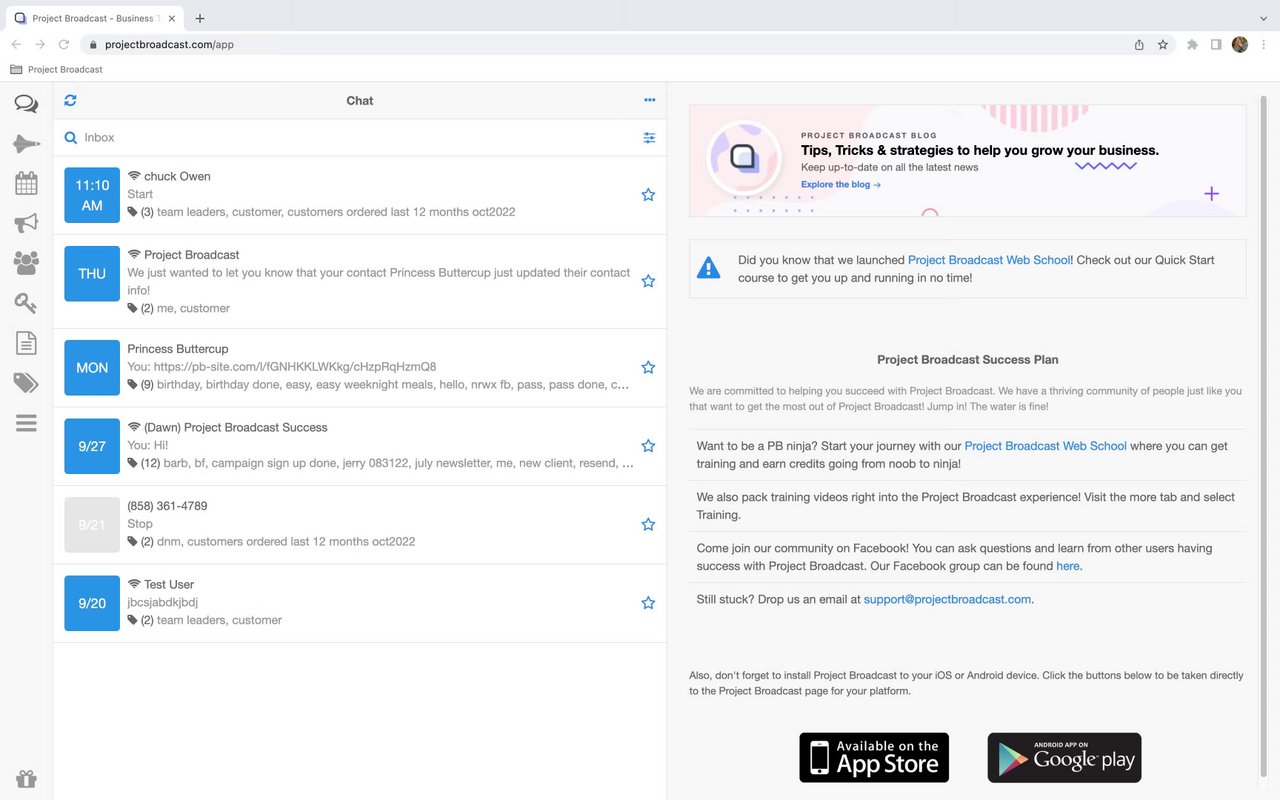This screenshot has height=800, width=1280.
Task: Bookmark this page with the star icon
Action: click(x=1163, y=44)
